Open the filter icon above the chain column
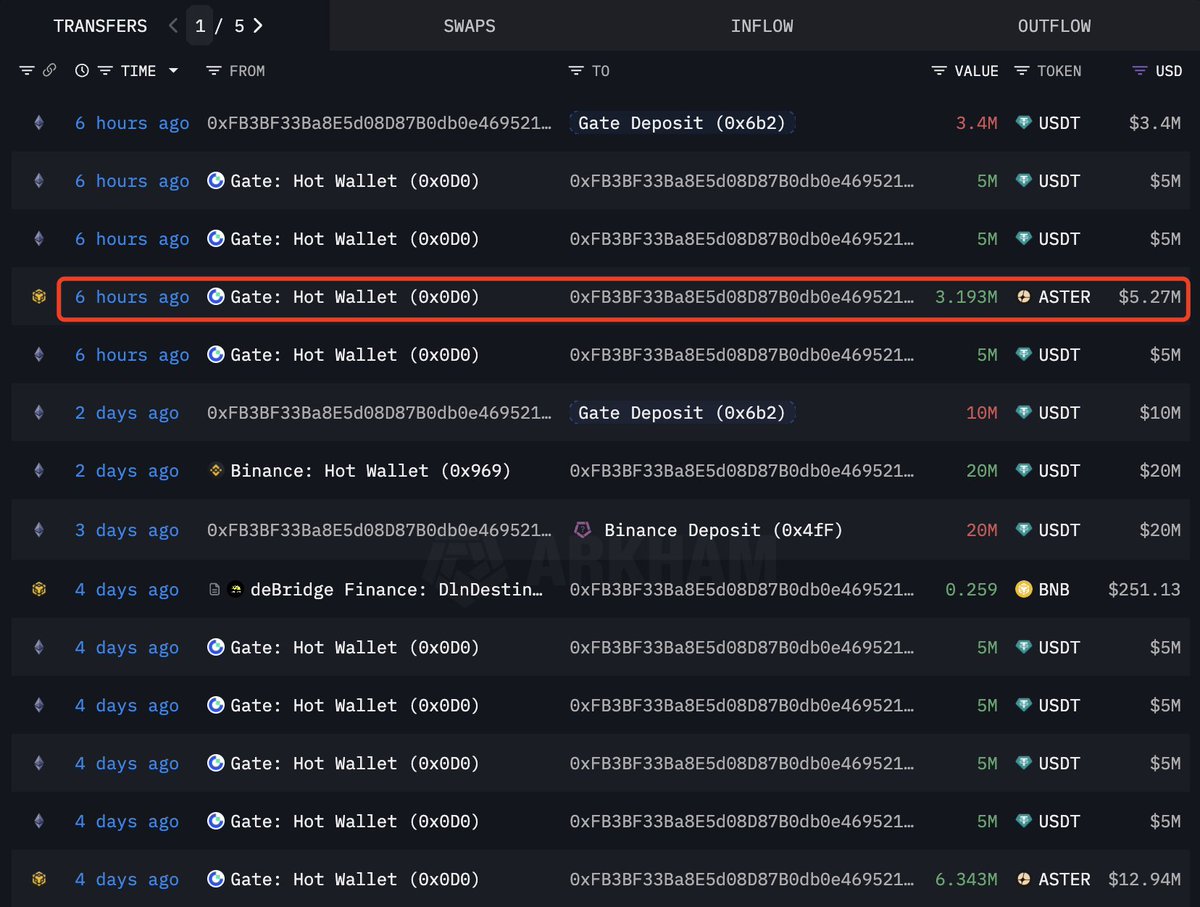 click(27, 71)
